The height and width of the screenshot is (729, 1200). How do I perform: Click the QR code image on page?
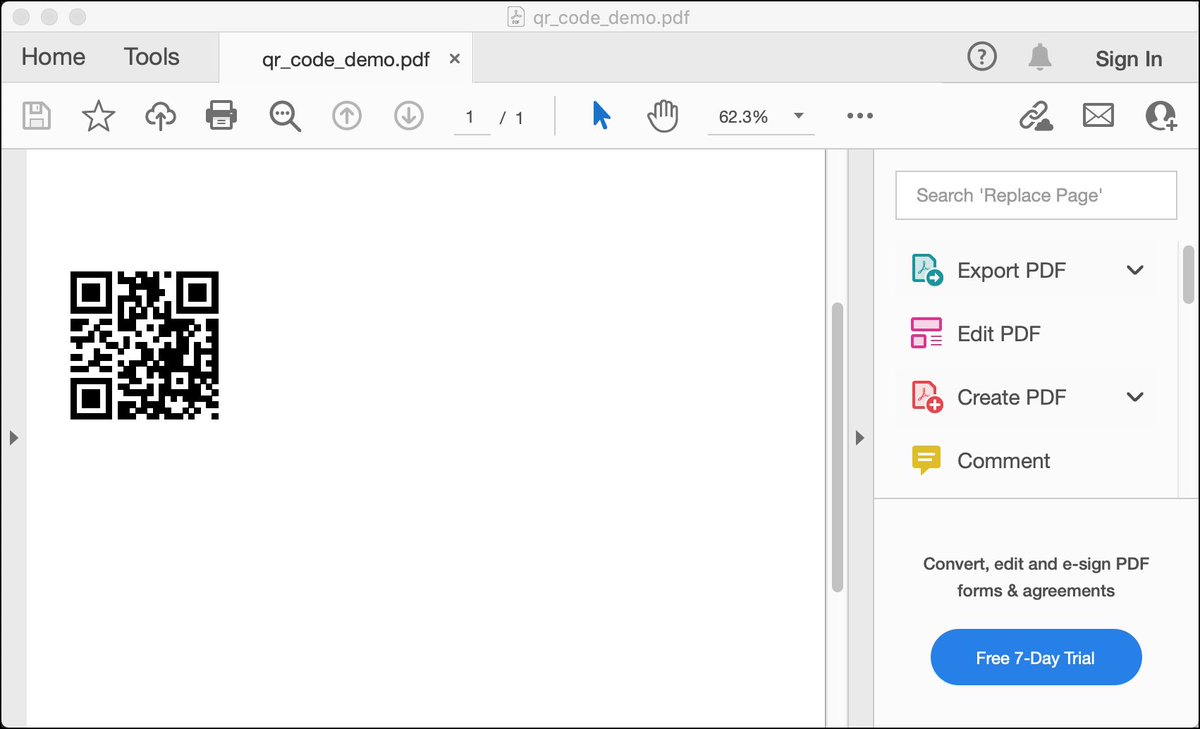point(145,345)
